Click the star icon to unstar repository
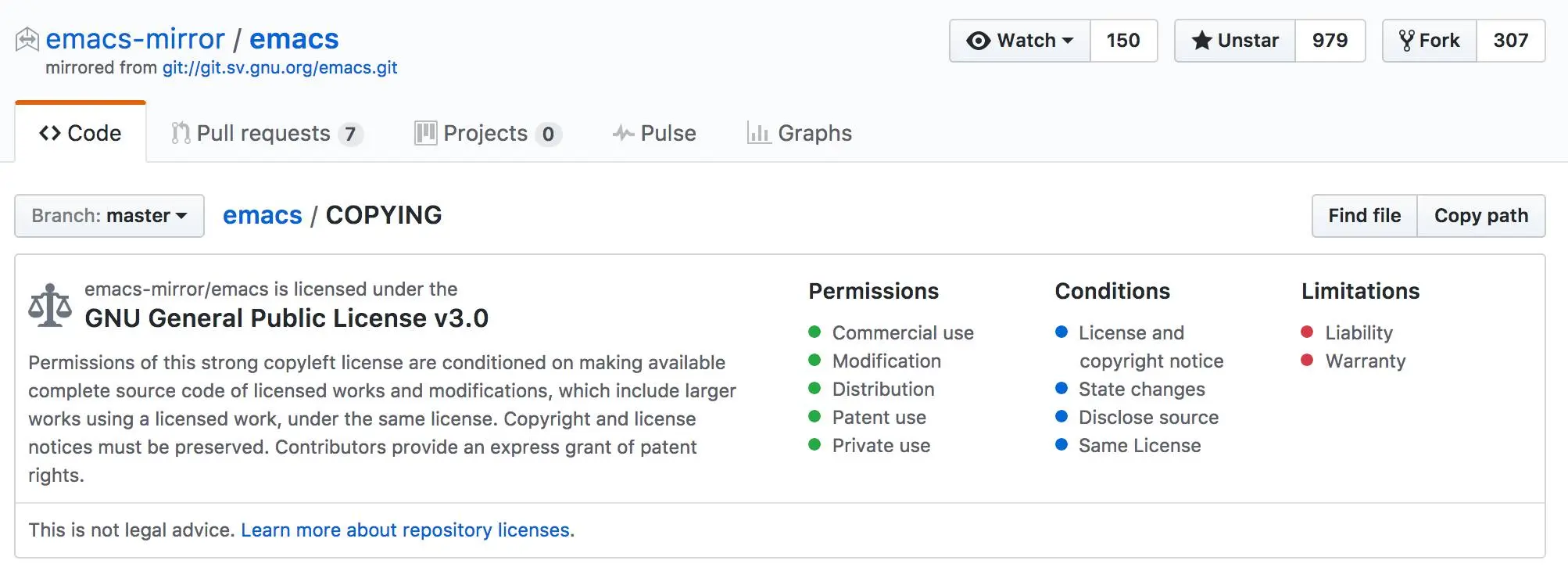This screenshot has height=571, width=1568. pos(1201,41)
